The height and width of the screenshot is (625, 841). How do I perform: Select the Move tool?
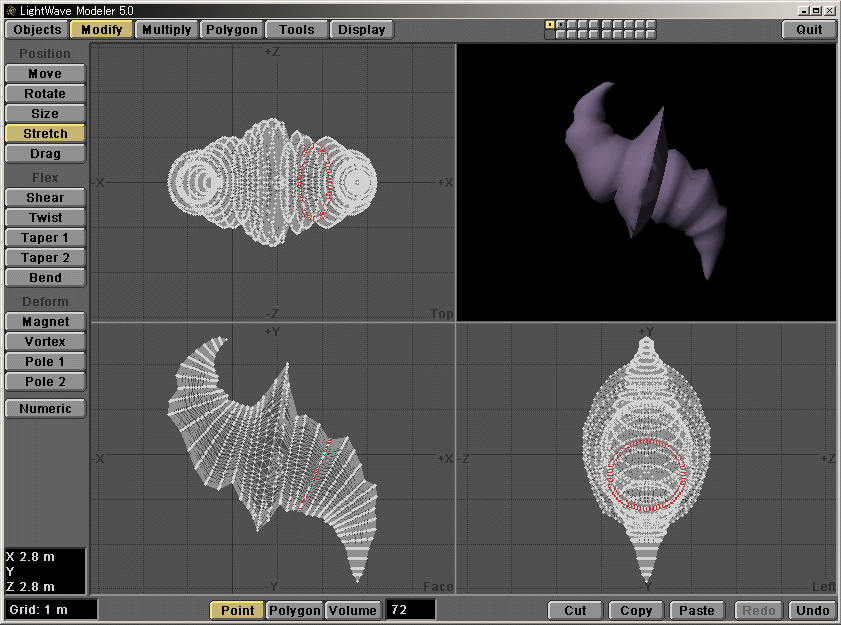pyautogui.click(x=44, y=73)
